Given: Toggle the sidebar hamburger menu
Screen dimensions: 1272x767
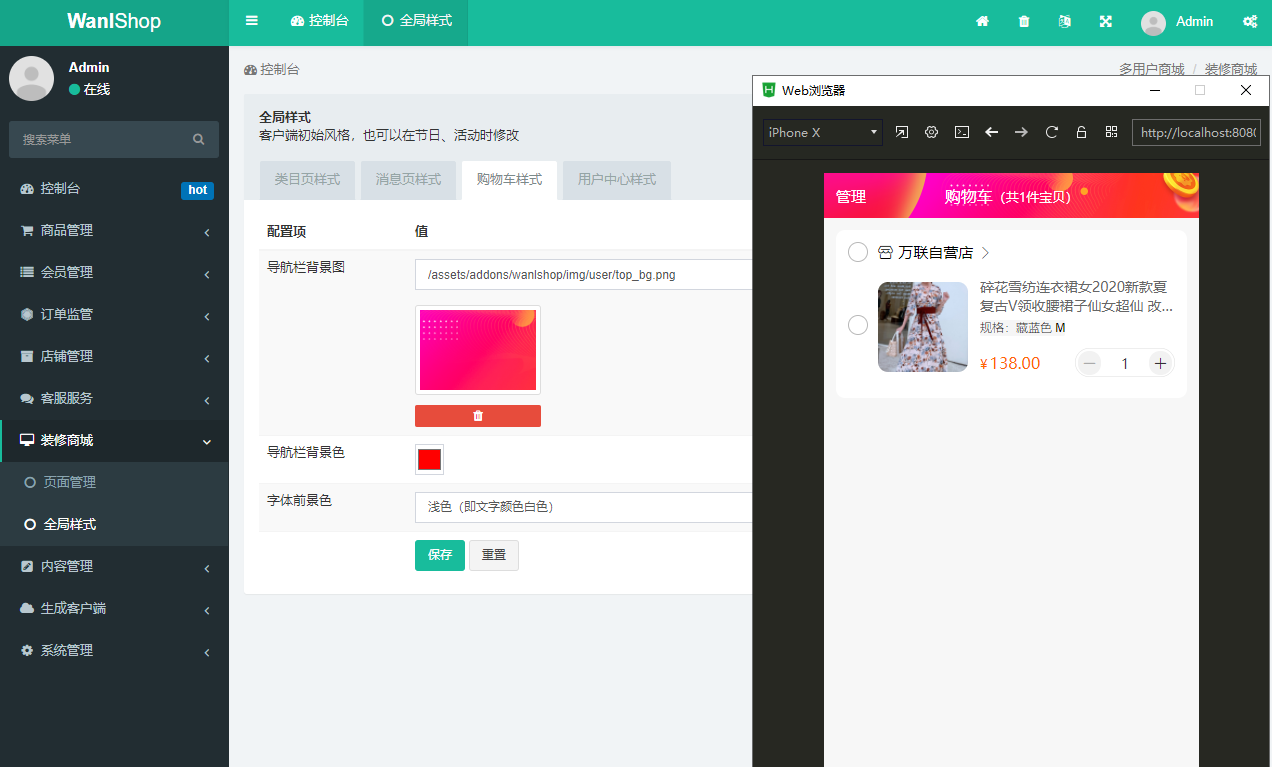Looking at the screenshot, I should (252, 21).
